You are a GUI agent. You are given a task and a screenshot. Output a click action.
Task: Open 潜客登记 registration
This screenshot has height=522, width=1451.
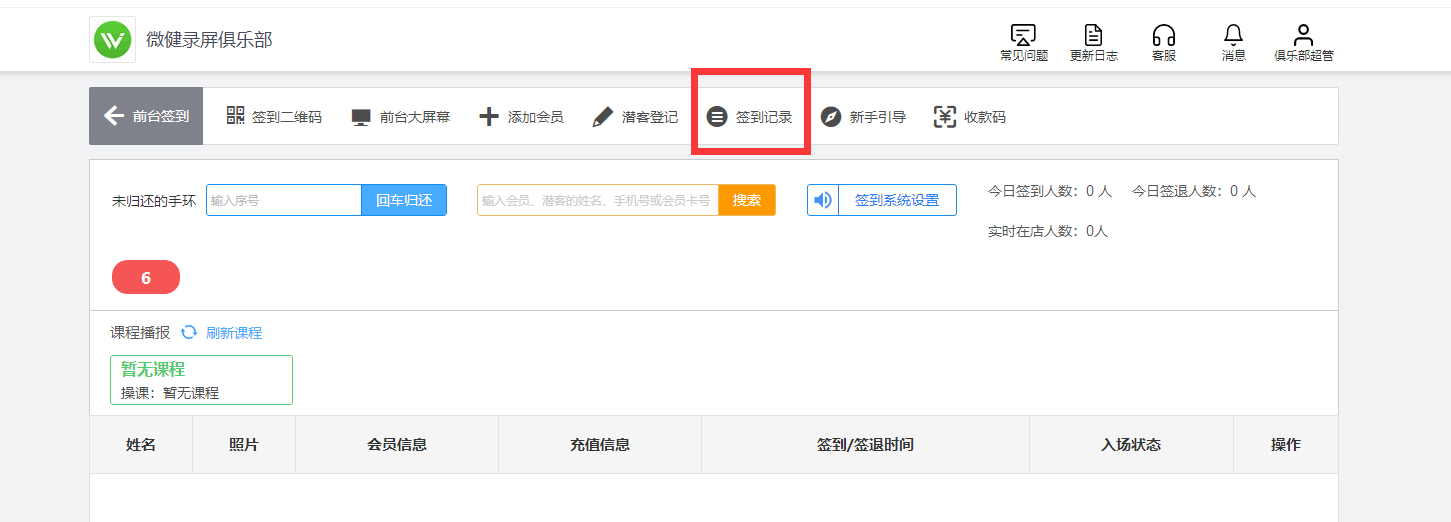point(635,117)
